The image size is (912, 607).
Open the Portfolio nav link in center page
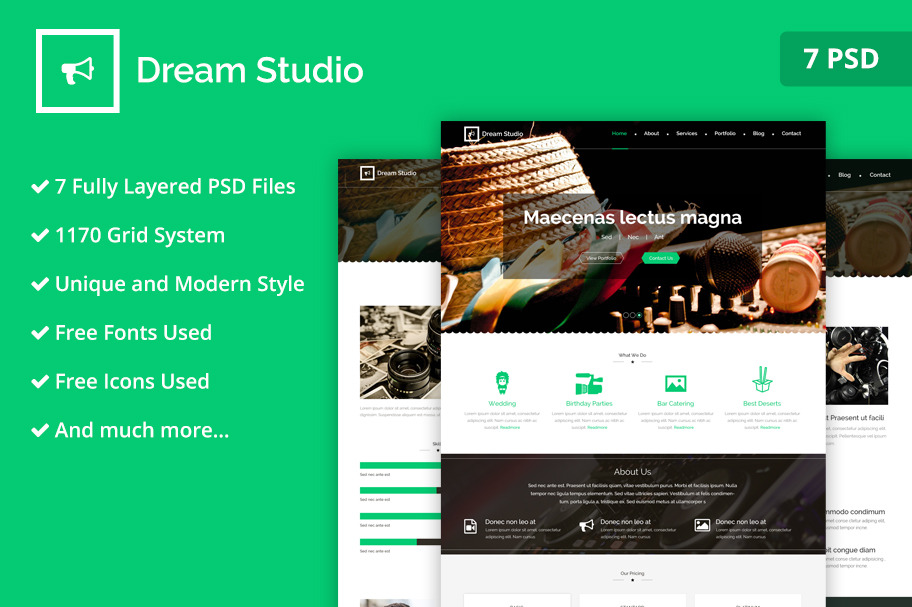coord(725,133)
